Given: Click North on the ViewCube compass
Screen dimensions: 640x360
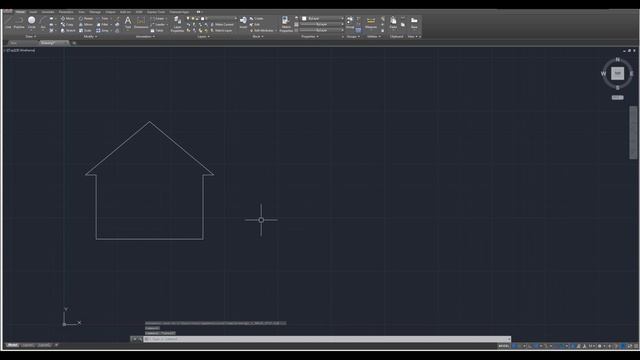Looking at the screenshot, I should pos(617,60).
